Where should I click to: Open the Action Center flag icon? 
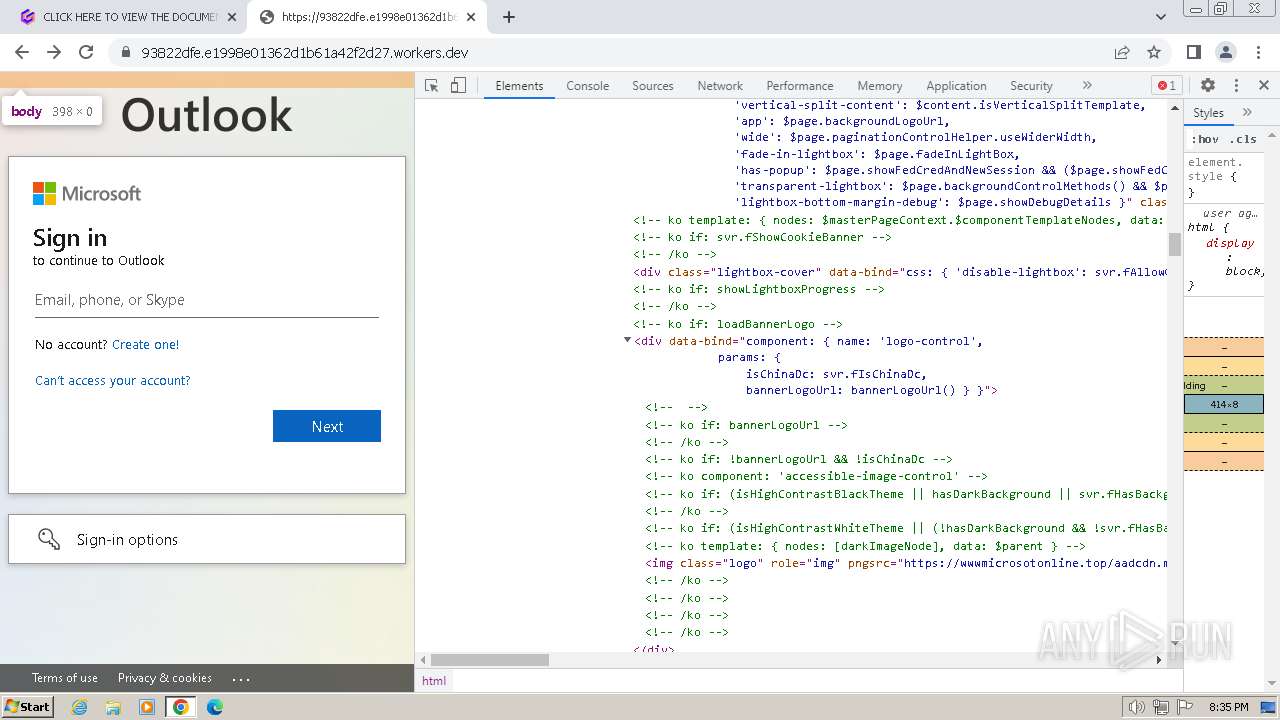[1185, 707]
